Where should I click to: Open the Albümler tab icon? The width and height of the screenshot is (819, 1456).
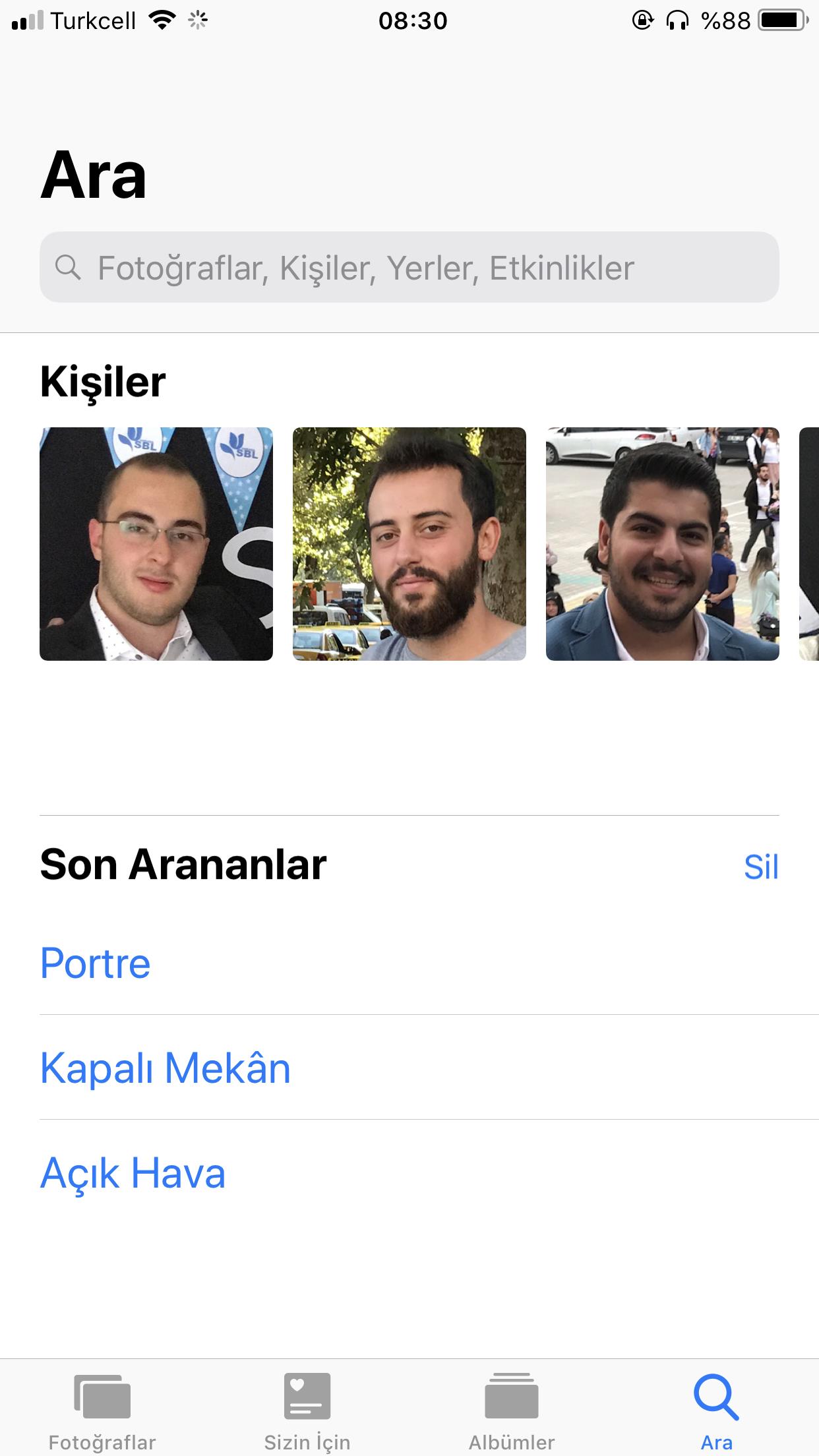coord(512,1395)
